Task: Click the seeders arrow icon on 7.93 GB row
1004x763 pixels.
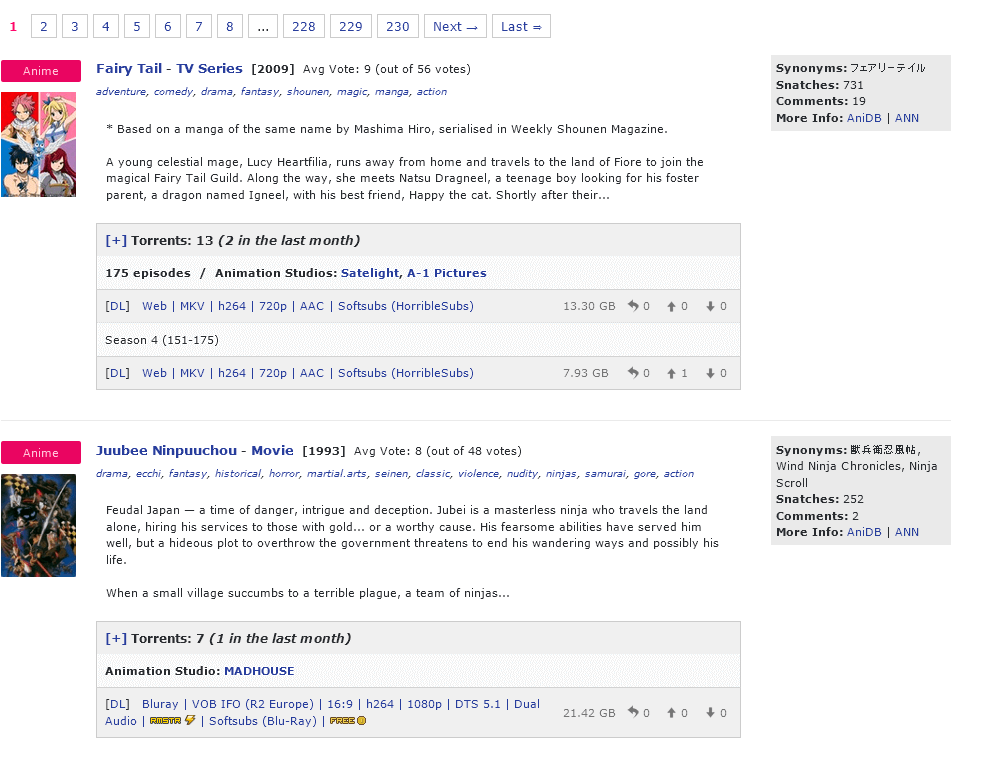Action: 671,374
